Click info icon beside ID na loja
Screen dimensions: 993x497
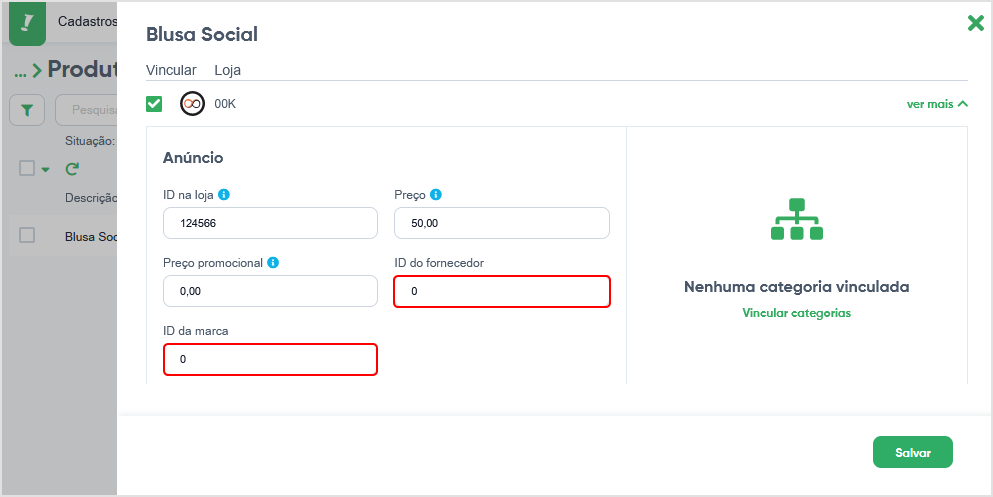(x=224, y=194)
